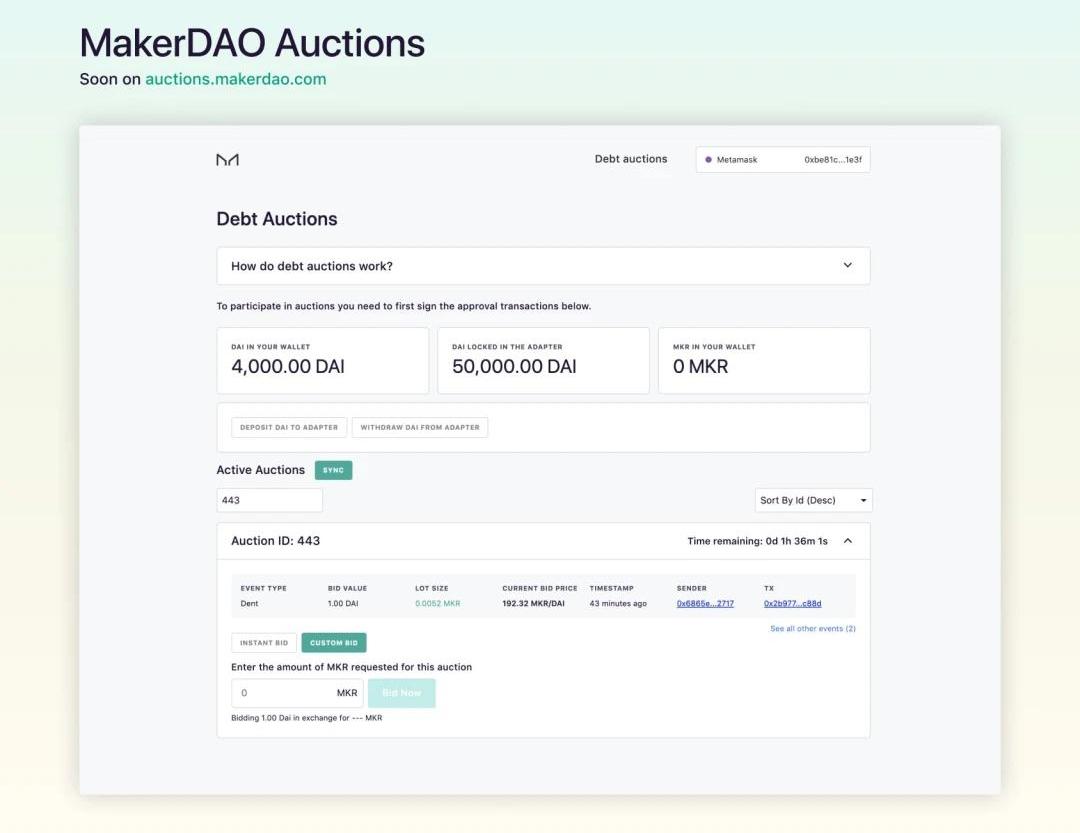This screenshot has width=1080, height=833.
Task: Click the purple Metamask status dot
Action: tap(708, 160)
